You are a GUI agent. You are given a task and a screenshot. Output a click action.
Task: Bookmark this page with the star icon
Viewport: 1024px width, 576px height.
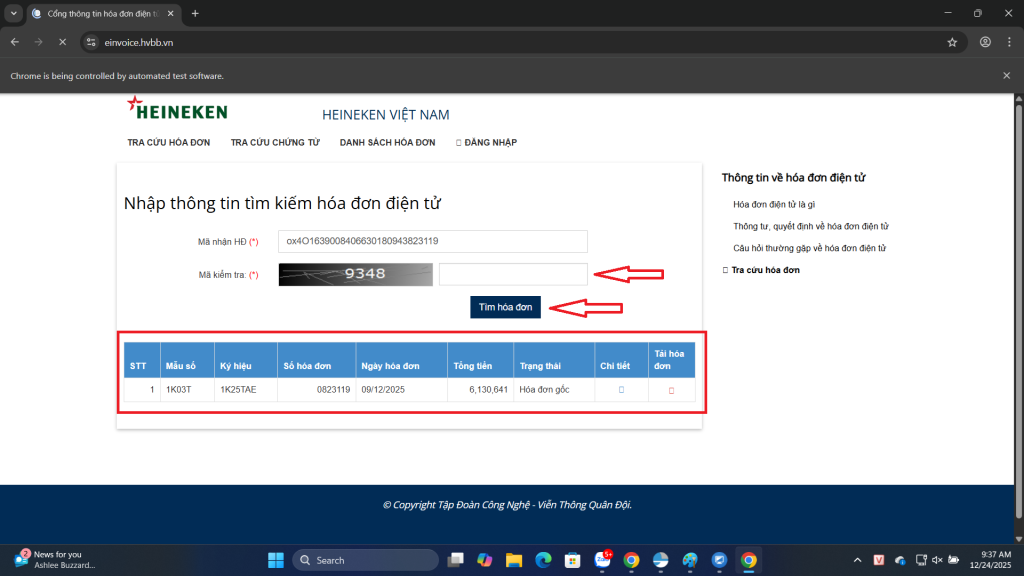tap(952, 42)
